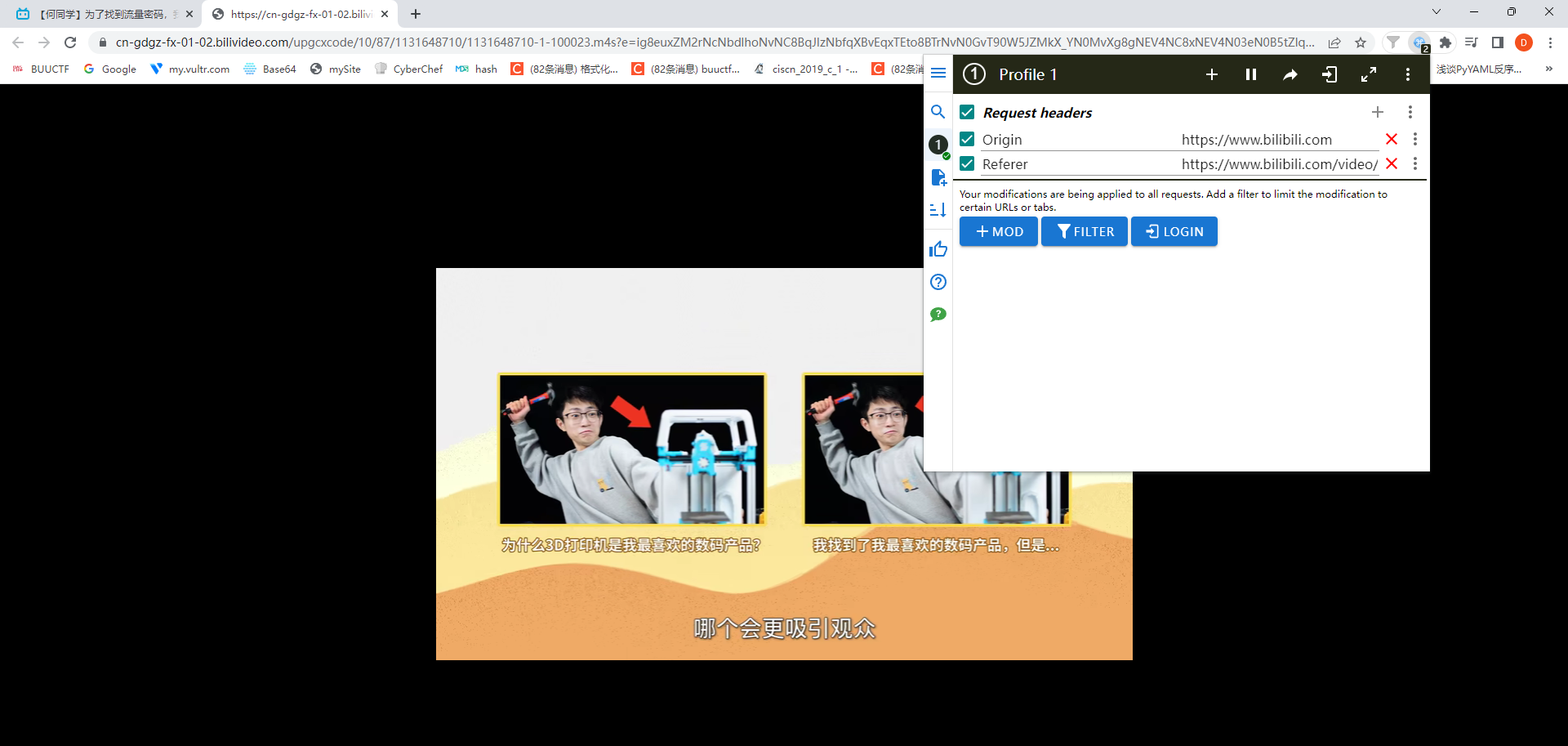Open the help question mark icon
The image size is (1568, 746).
click(x=938, y=282)
